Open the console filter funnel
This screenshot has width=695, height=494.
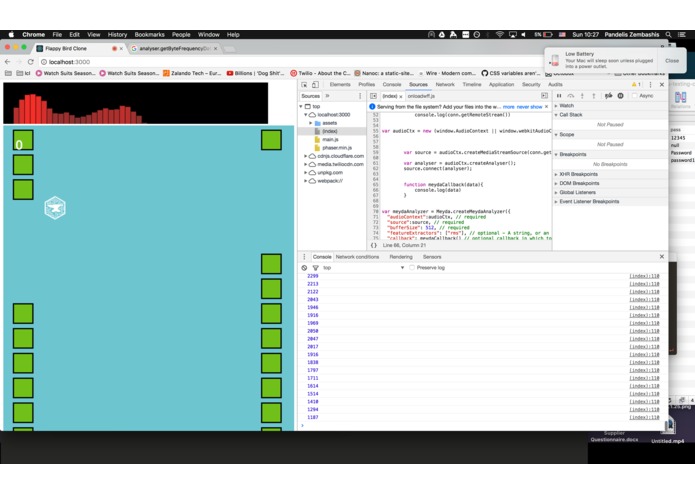(x=316, y=268)
